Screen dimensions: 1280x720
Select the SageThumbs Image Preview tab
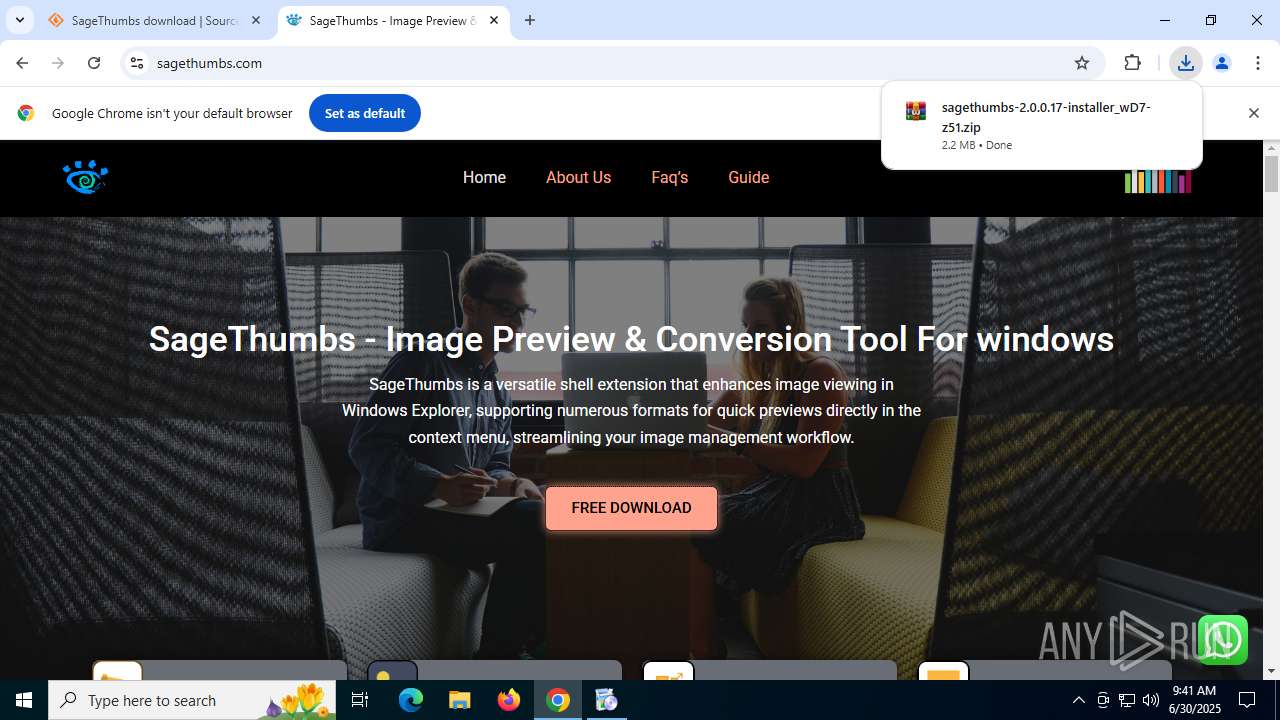coord(392,20)
